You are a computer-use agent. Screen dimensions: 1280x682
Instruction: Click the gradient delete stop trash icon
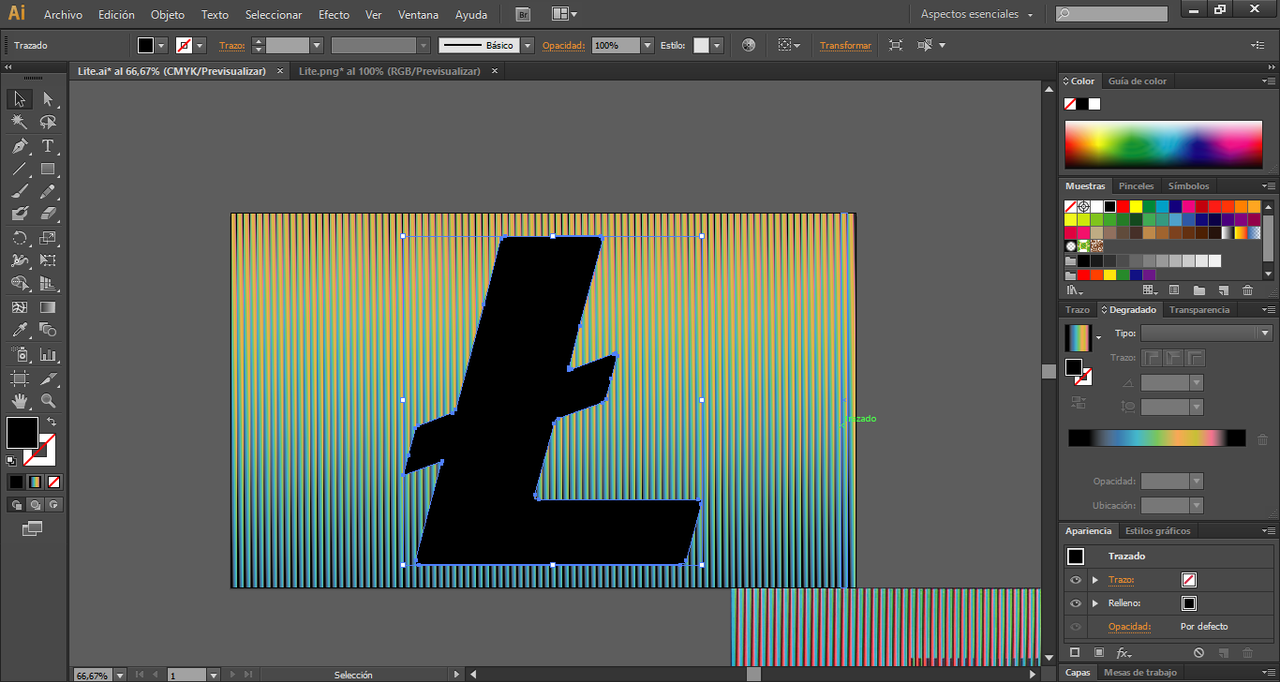coord(1262,439)
